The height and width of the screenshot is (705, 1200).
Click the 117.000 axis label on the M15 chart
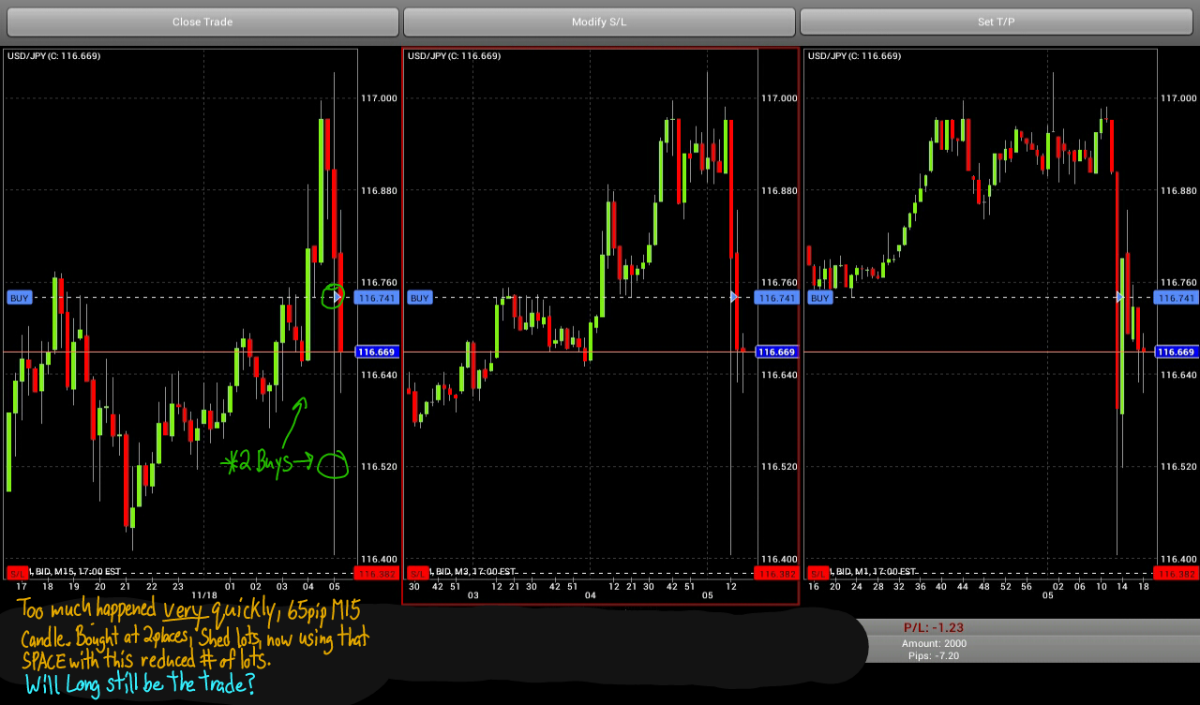379,98
